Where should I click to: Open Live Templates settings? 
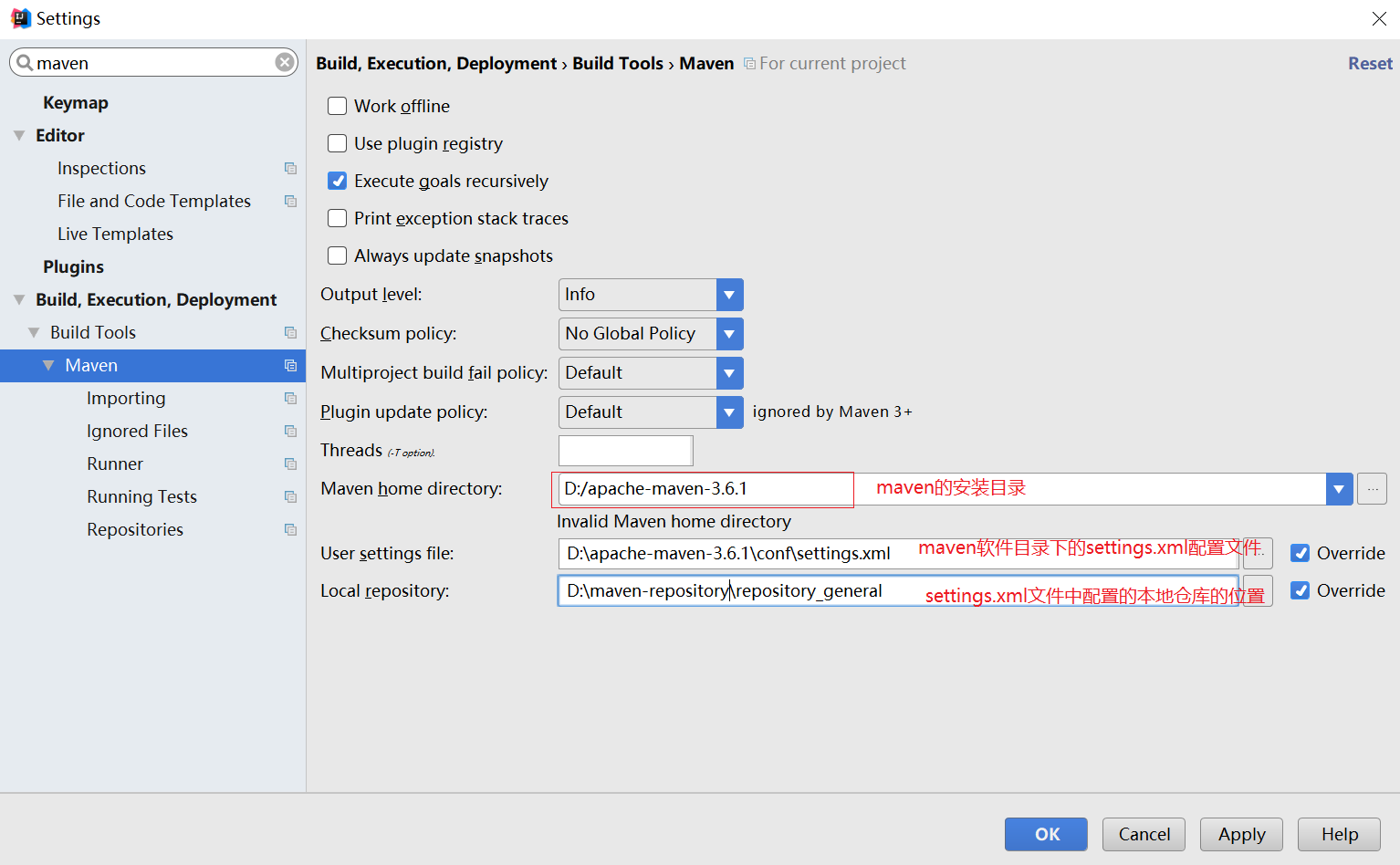(x=115, y=234)
